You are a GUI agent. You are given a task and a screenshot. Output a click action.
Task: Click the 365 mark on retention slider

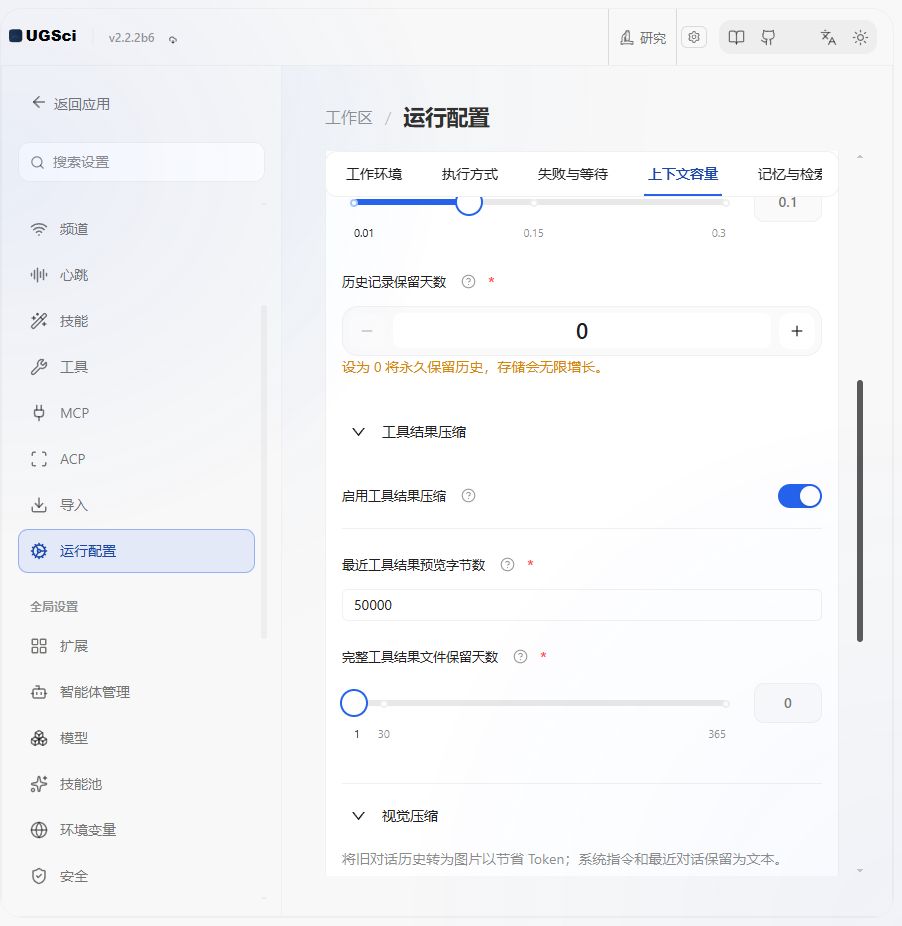point(717,734)
